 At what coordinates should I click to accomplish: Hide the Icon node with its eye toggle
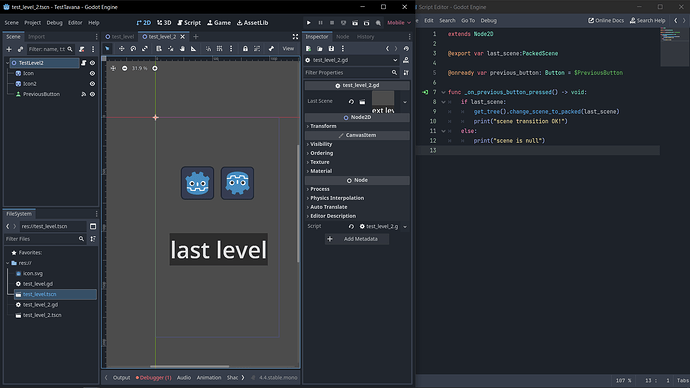tap(92, 73)
